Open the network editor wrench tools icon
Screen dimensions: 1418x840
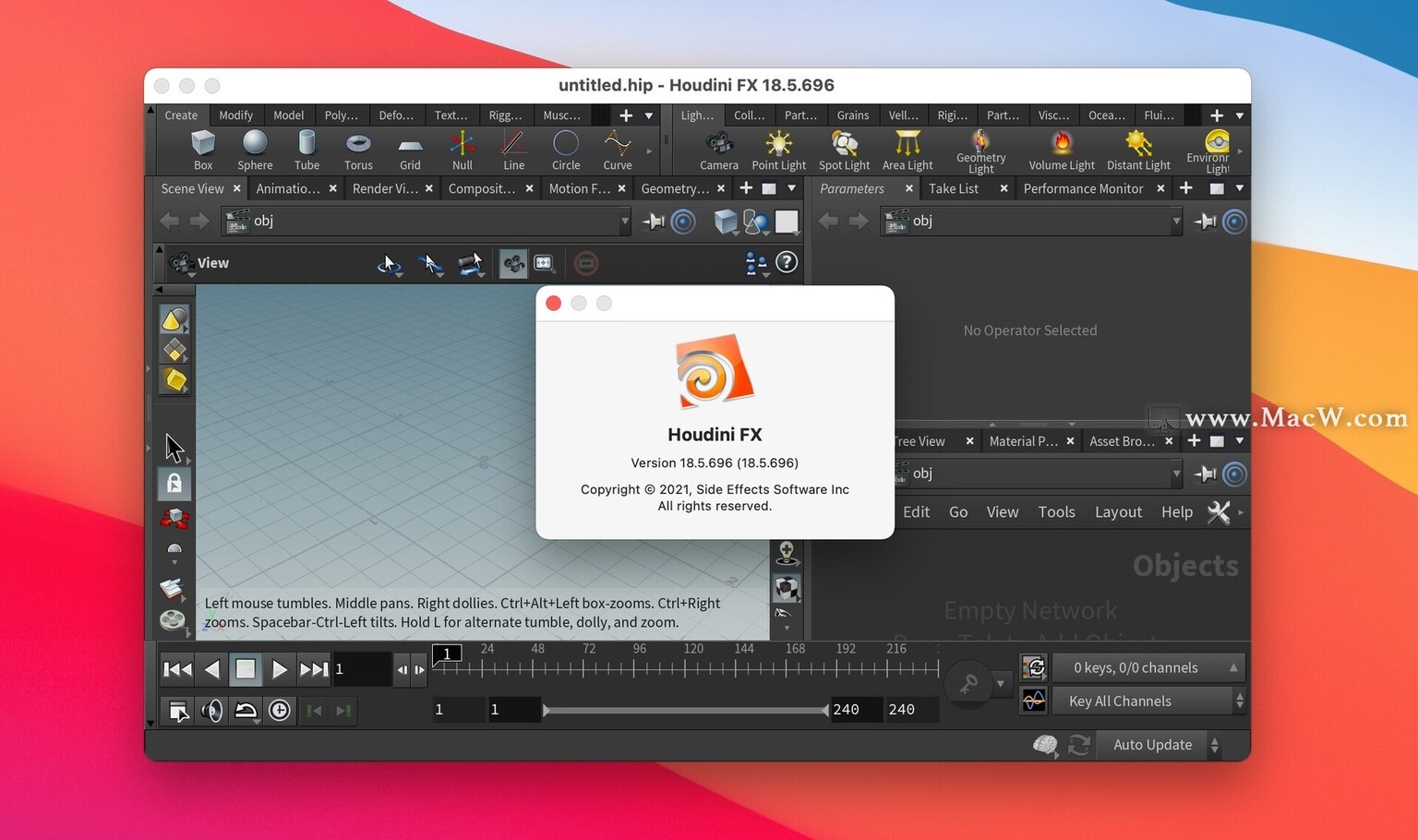coord(1219,512)
